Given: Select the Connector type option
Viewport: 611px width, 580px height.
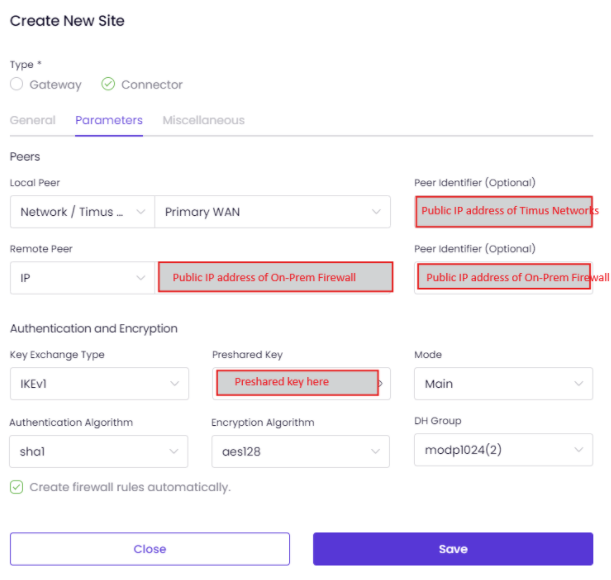Looking at the screenshot, I should (x=108, y=84).
